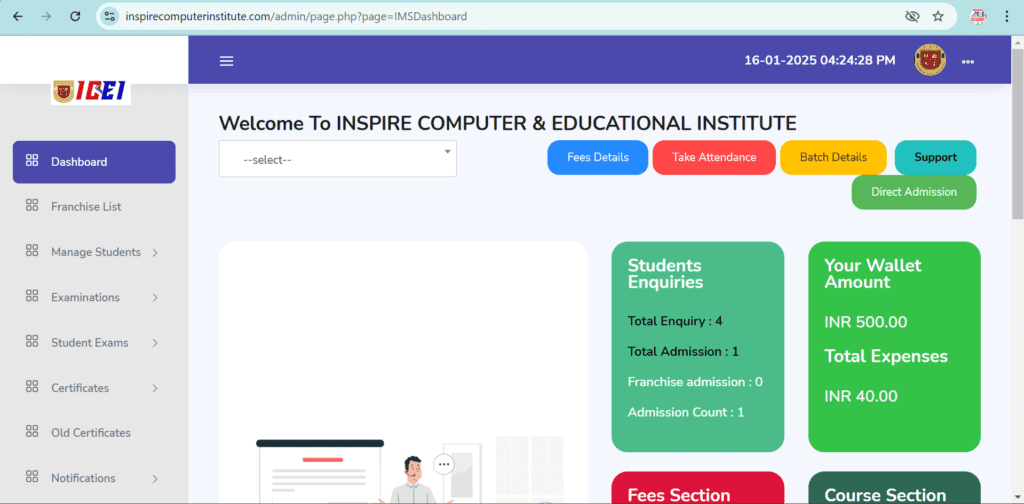This screenshot has height=504, width=1024.
Task: Click the Take Attendance button
Action: point(714,157)
